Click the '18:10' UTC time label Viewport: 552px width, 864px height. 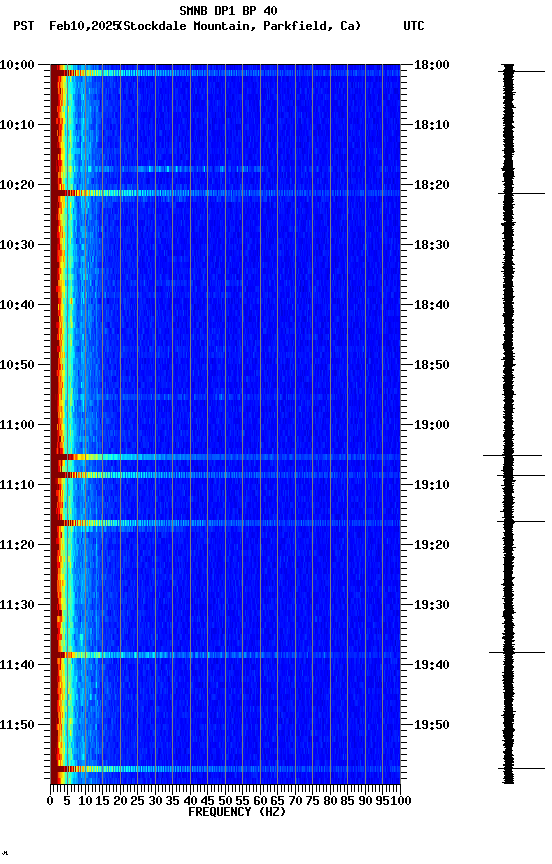click(432, 125)
